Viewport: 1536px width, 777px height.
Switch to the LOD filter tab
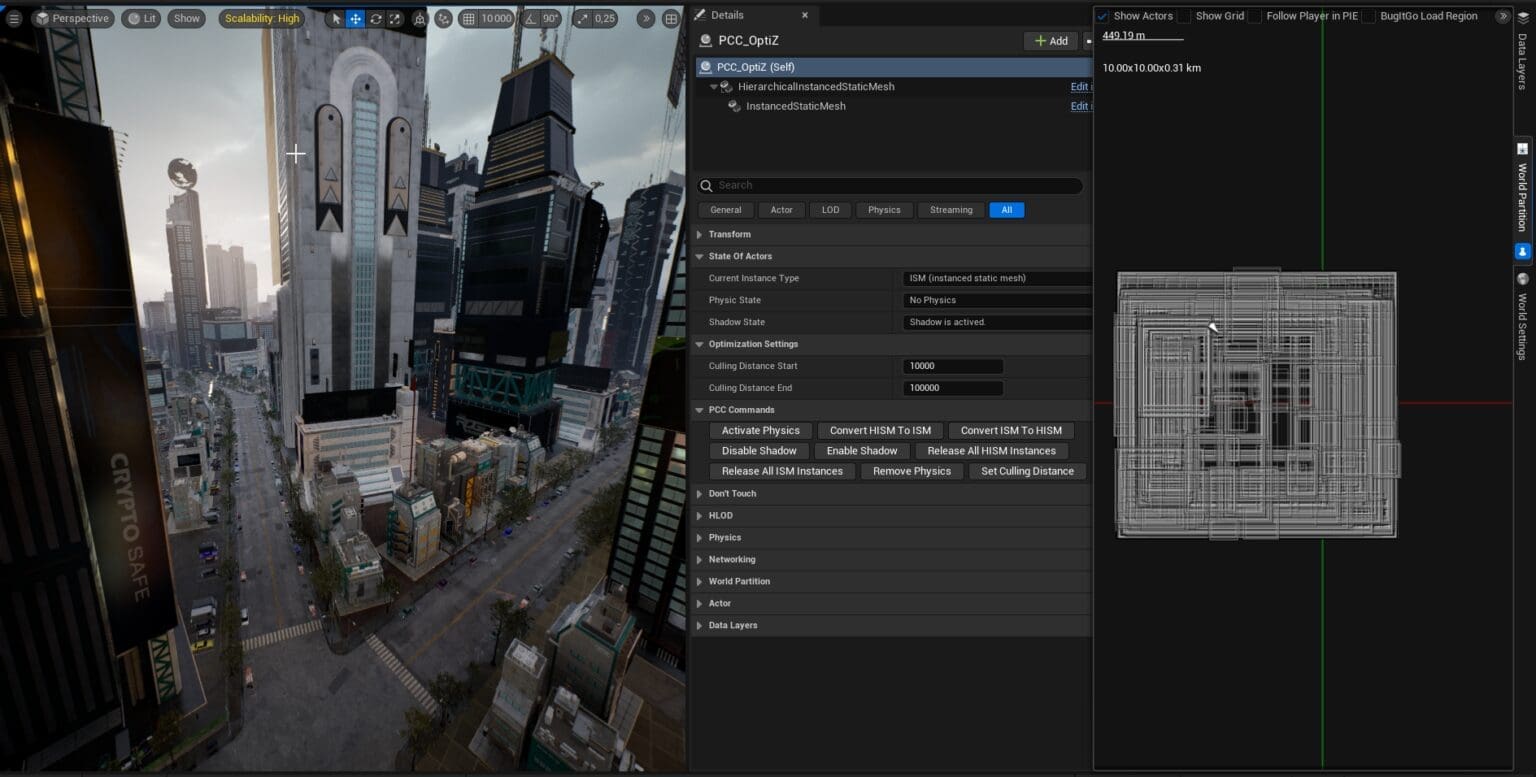tap(830, 210)
